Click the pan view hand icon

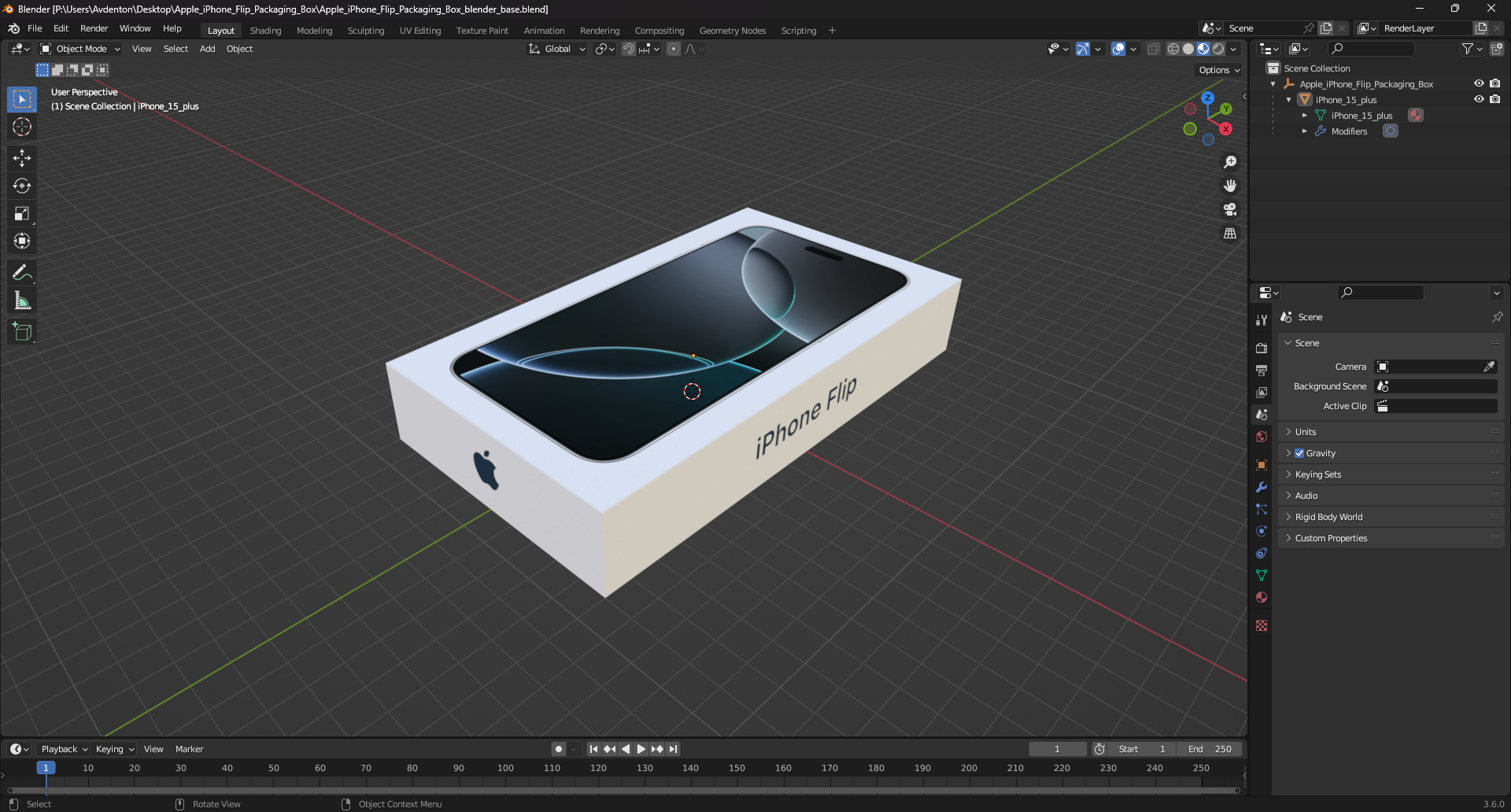pos(1230,186)
